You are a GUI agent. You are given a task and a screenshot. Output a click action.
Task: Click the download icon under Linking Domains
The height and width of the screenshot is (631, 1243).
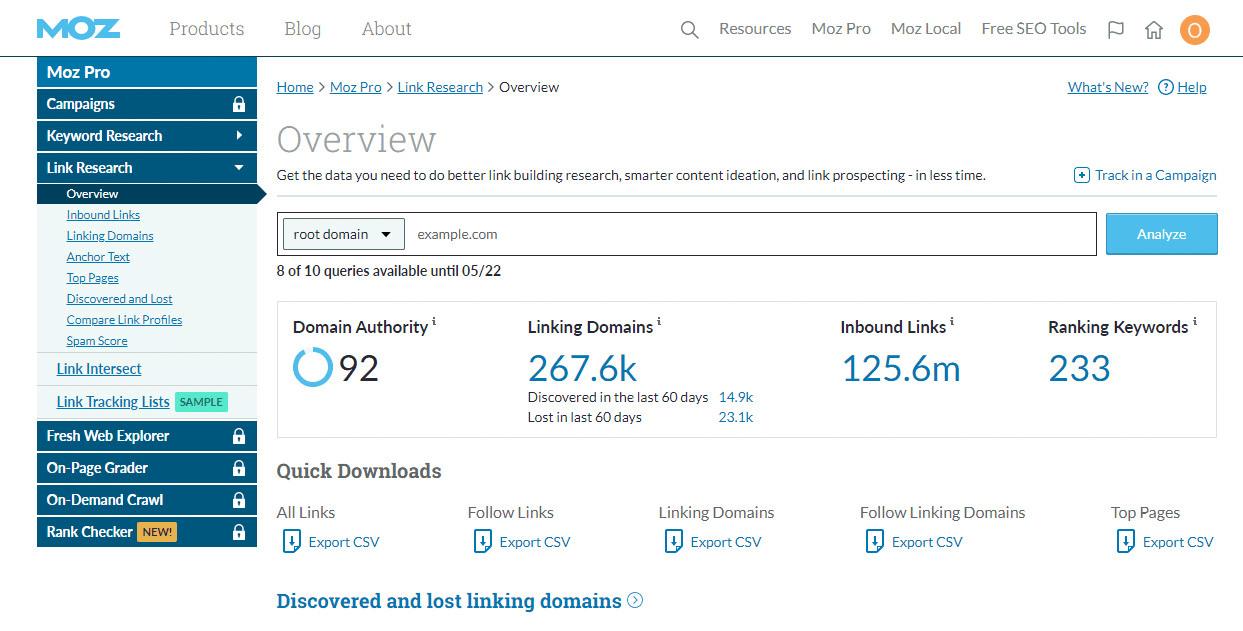(671, 541)
